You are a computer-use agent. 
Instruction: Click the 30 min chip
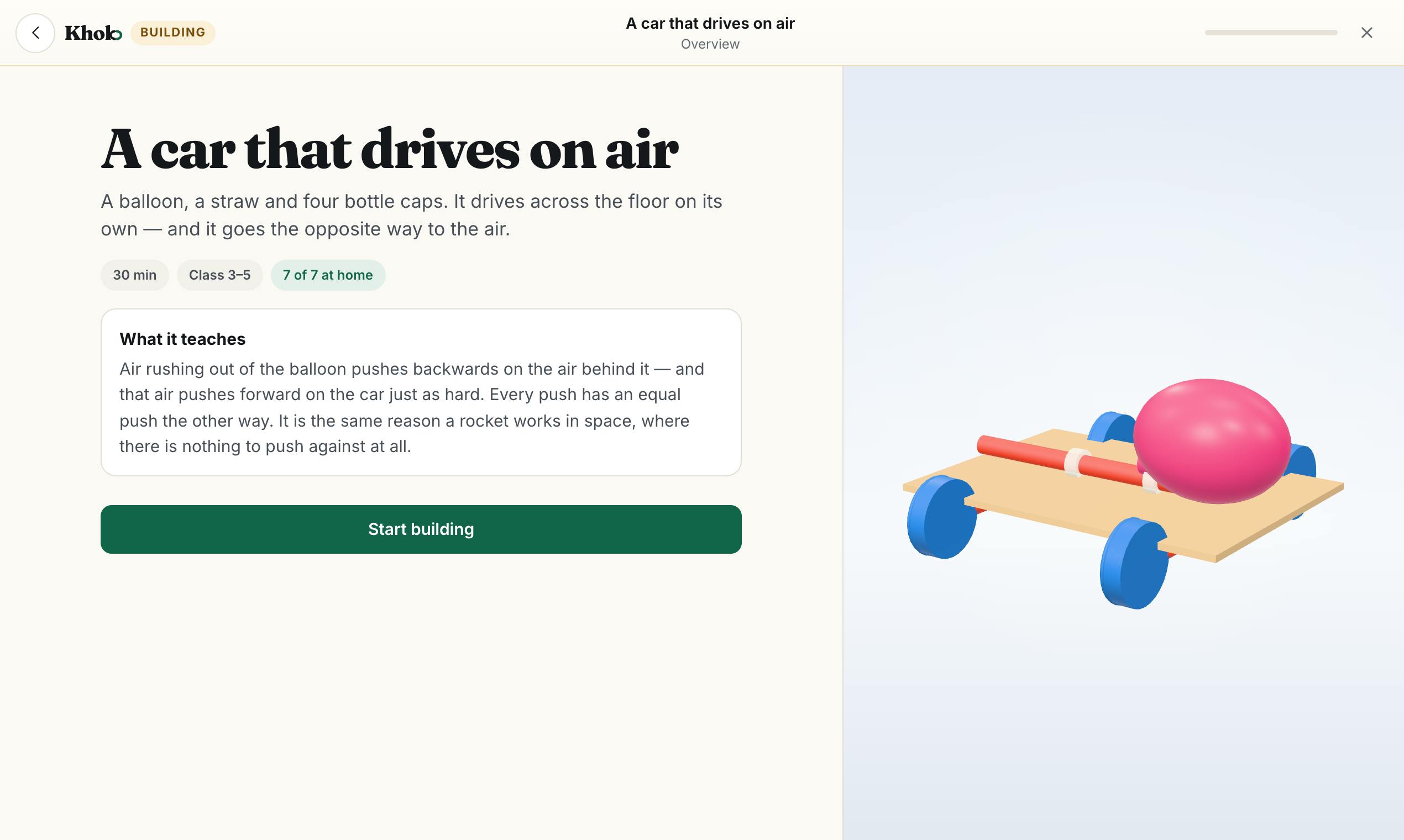[135, 275]
